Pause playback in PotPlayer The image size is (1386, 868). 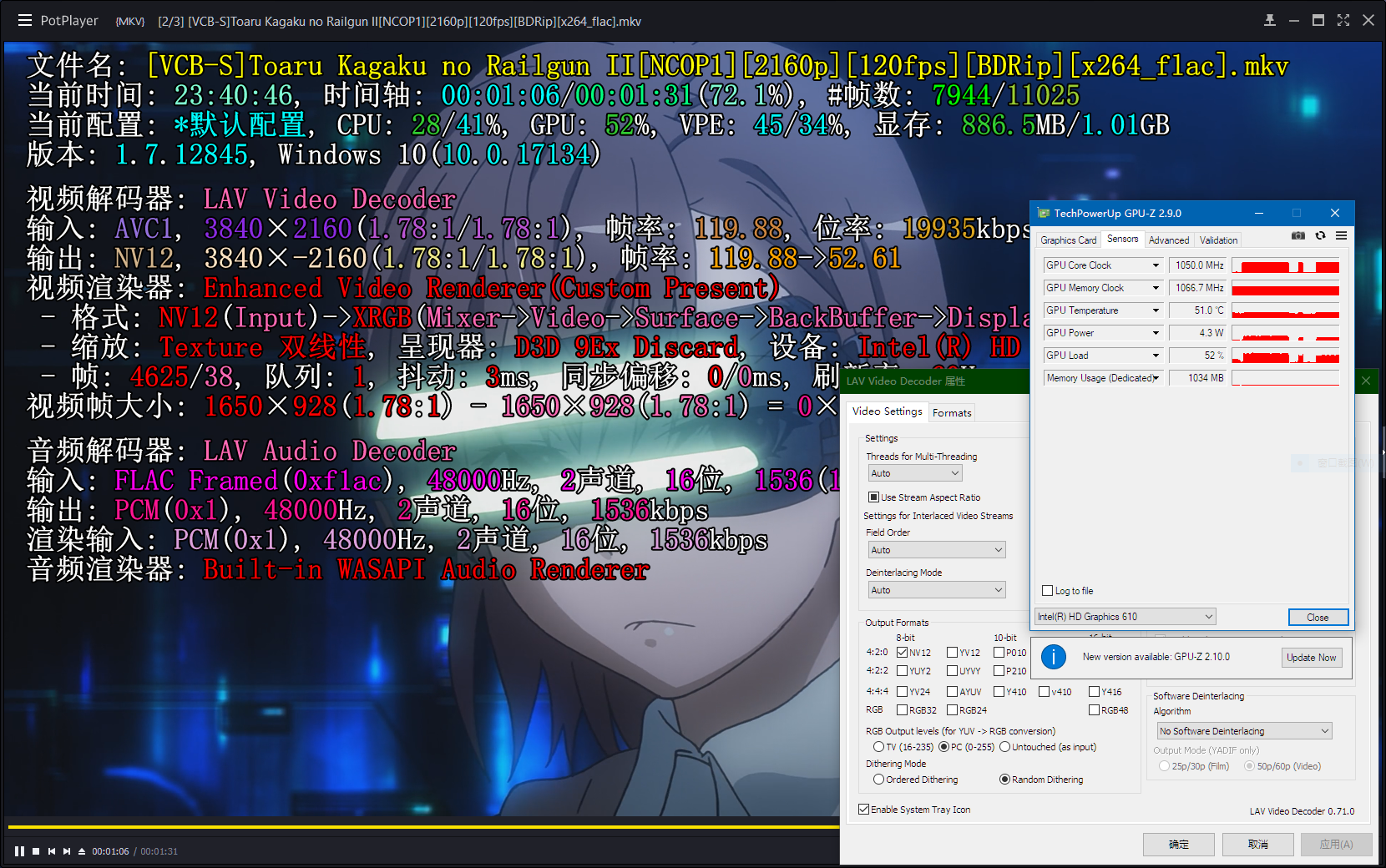[x=19, y=851]
